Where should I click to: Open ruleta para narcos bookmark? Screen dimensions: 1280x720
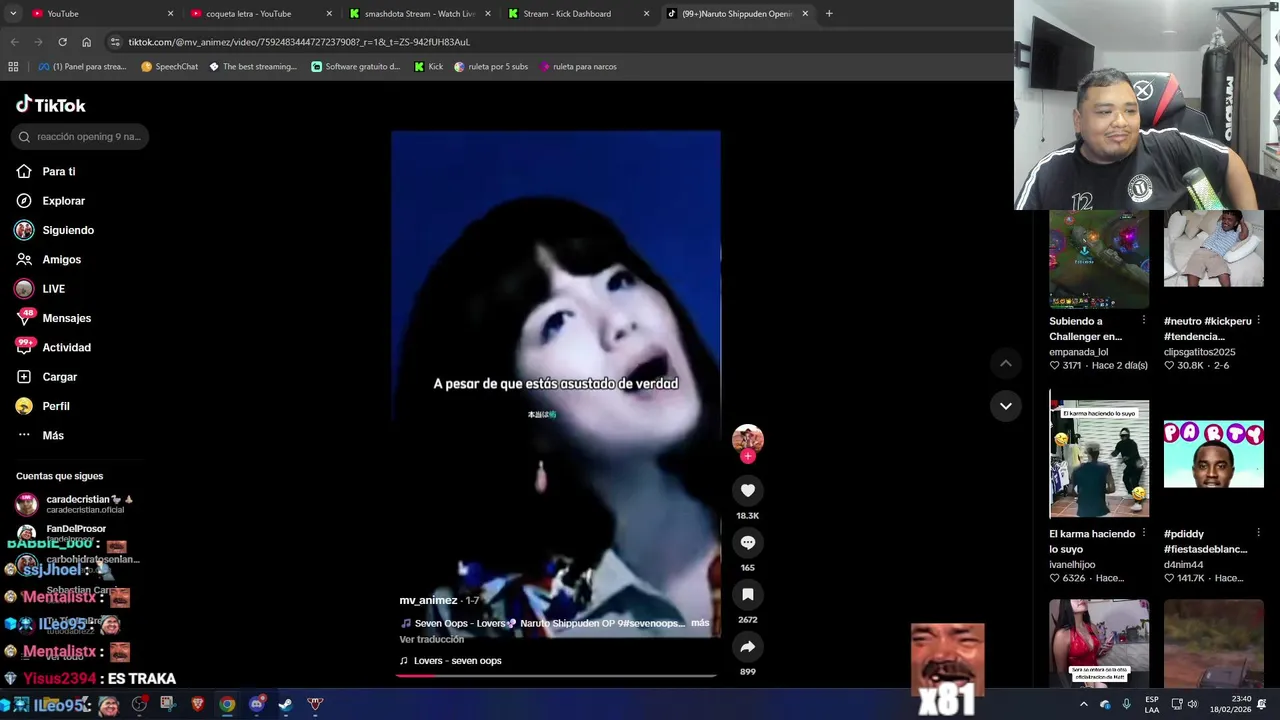coord(578,67)
